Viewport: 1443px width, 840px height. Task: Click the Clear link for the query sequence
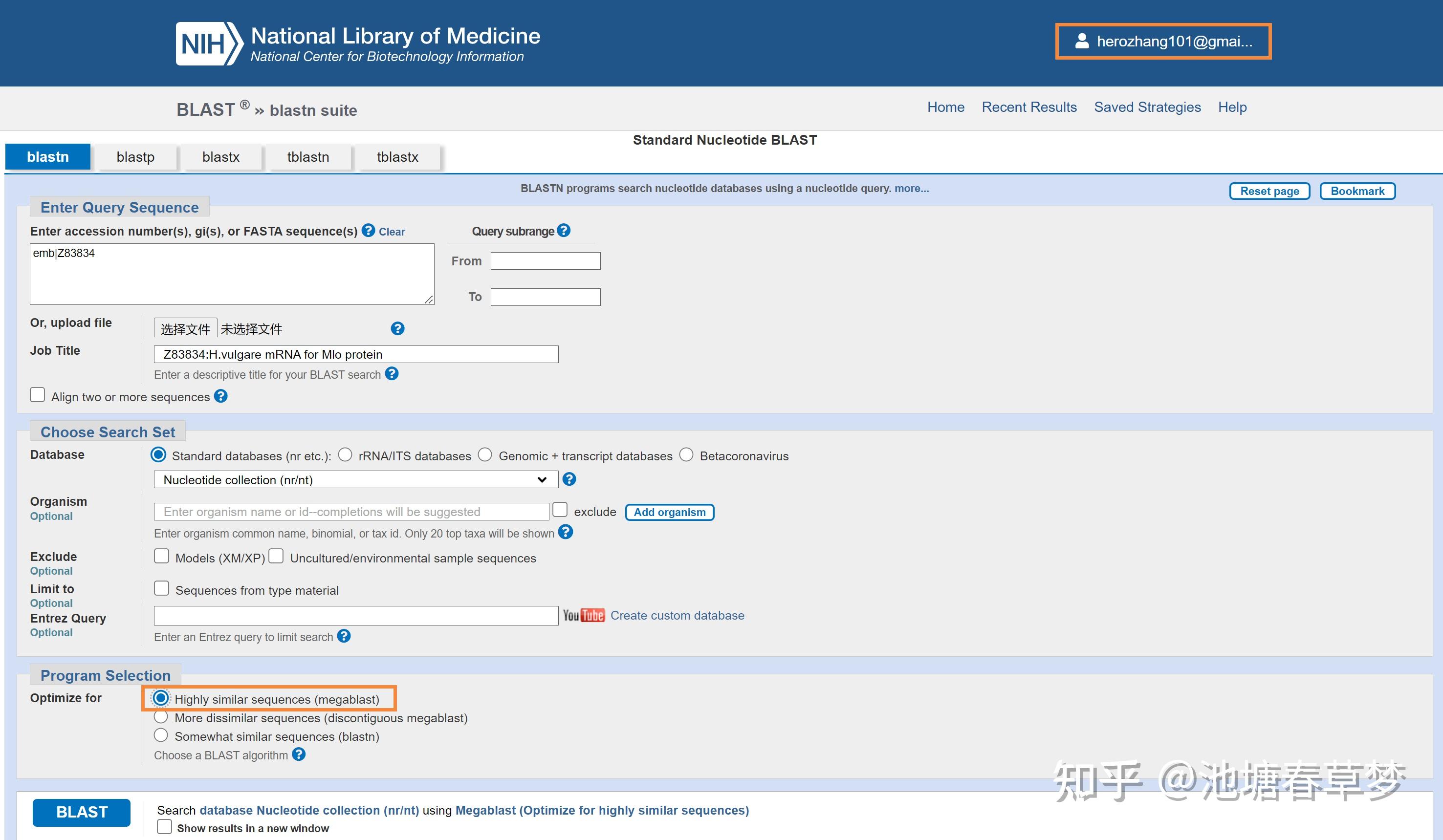pos(392,232)
